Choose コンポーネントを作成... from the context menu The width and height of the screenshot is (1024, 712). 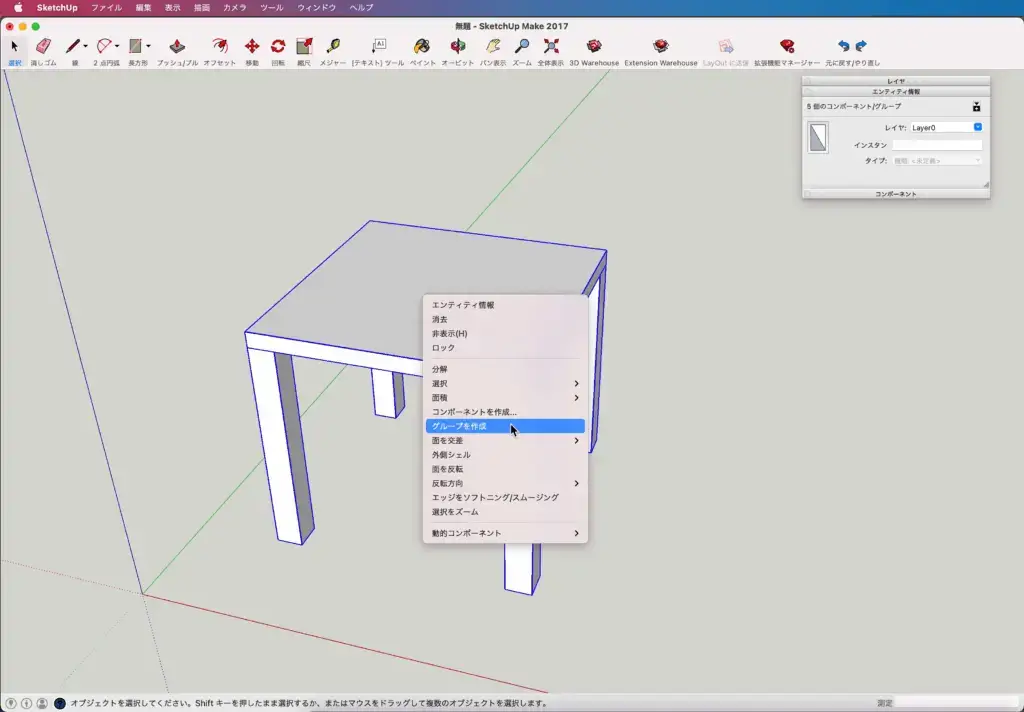coord(505,412)
